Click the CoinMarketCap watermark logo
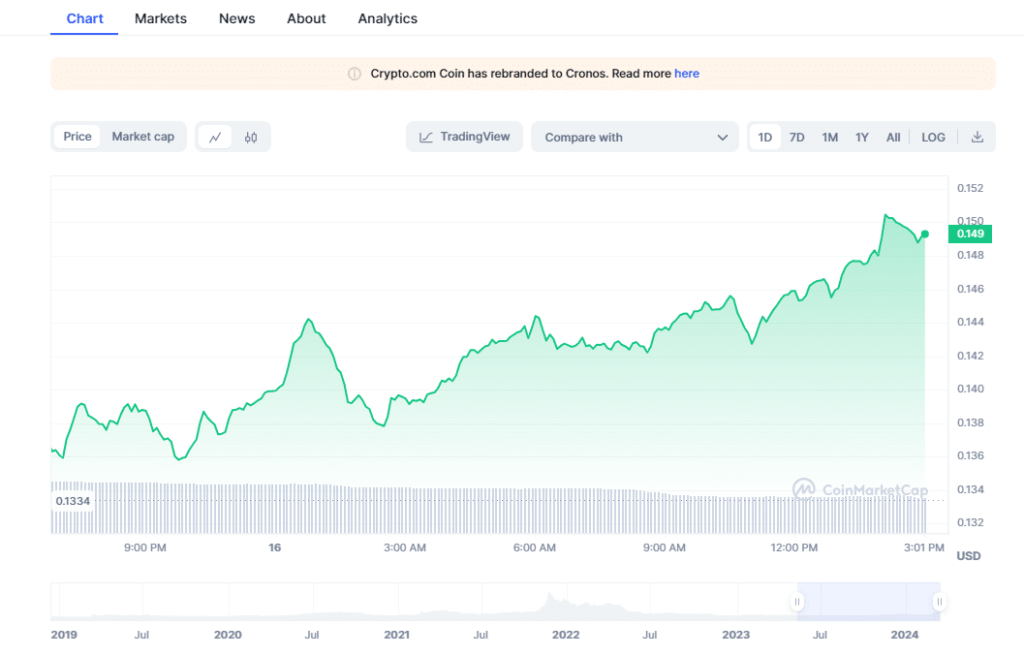 coord(804,488)
